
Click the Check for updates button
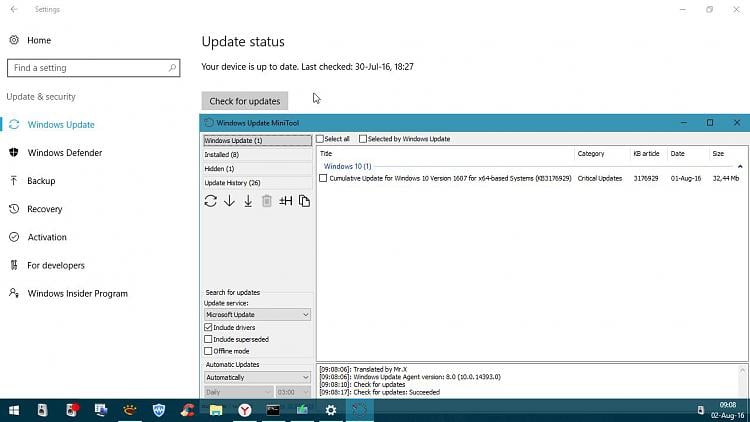pyautogui.click(x=244, y=101)
